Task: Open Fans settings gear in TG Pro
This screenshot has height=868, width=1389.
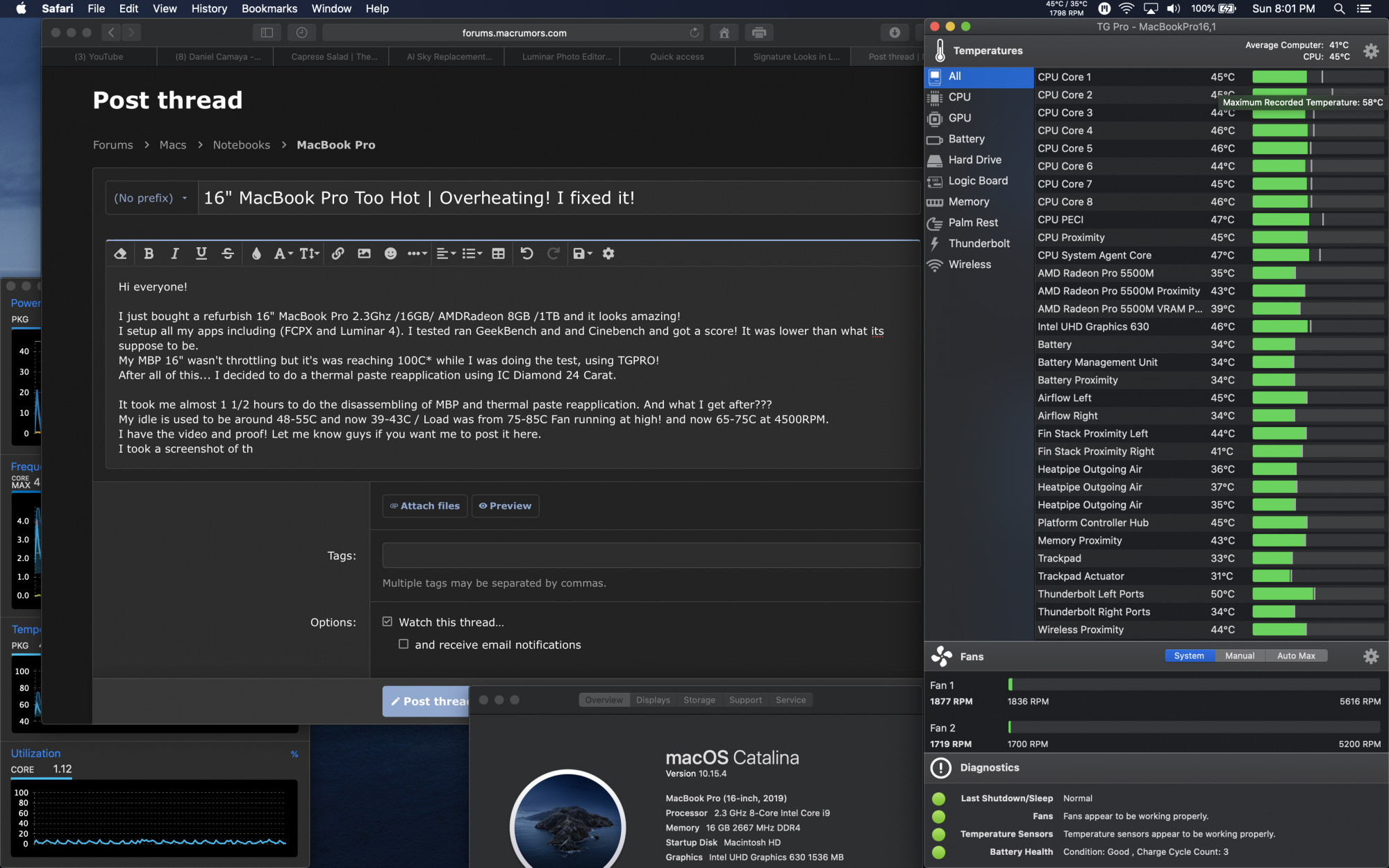Action: click(1371, 656)
